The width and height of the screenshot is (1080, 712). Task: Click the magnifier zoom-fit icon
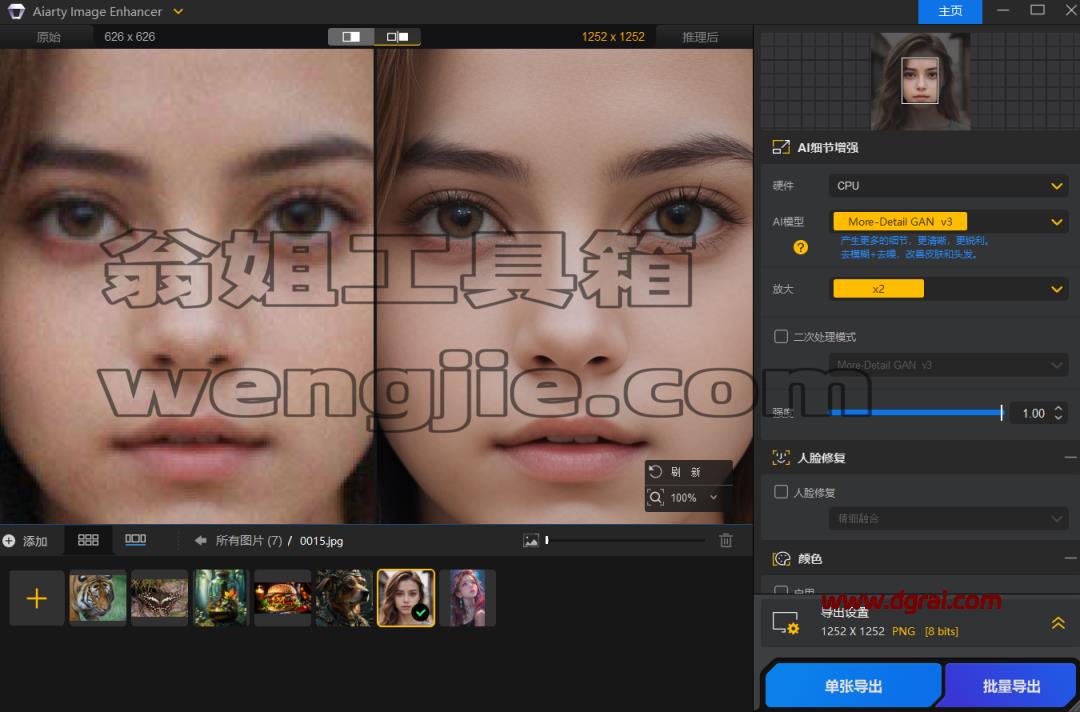click(656, 497)
